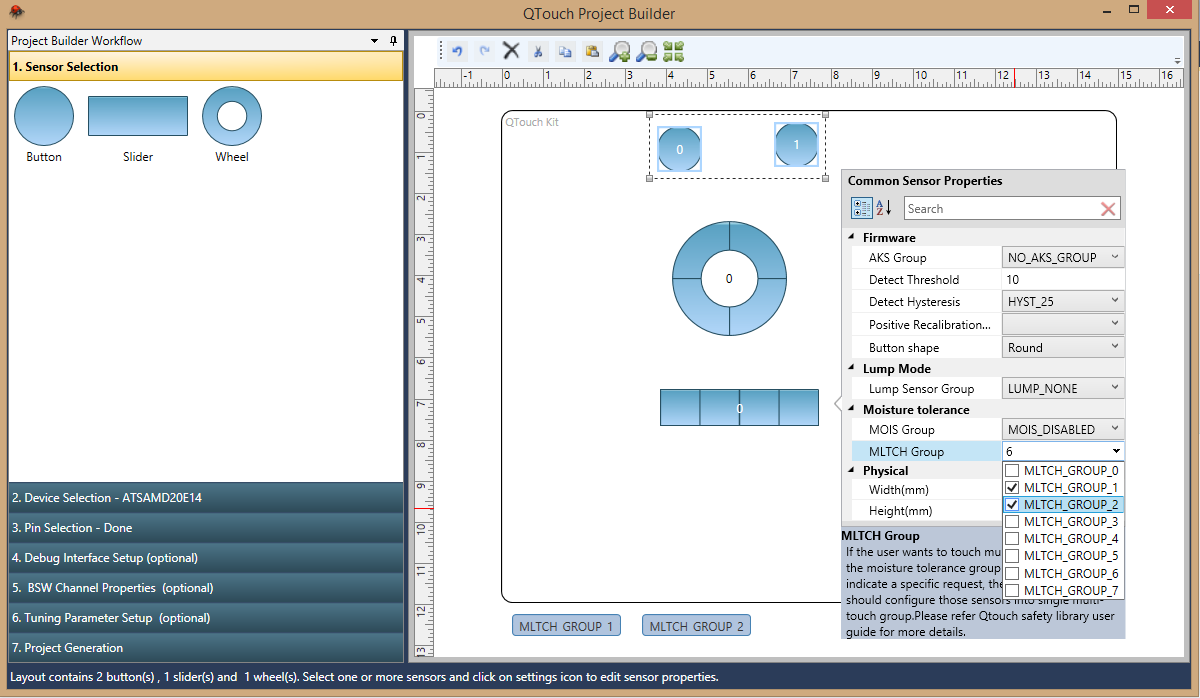The width and height of the screenshot is (1200, 698).
Task: Zoom out of the design canvas
Action: click(647, 51)
